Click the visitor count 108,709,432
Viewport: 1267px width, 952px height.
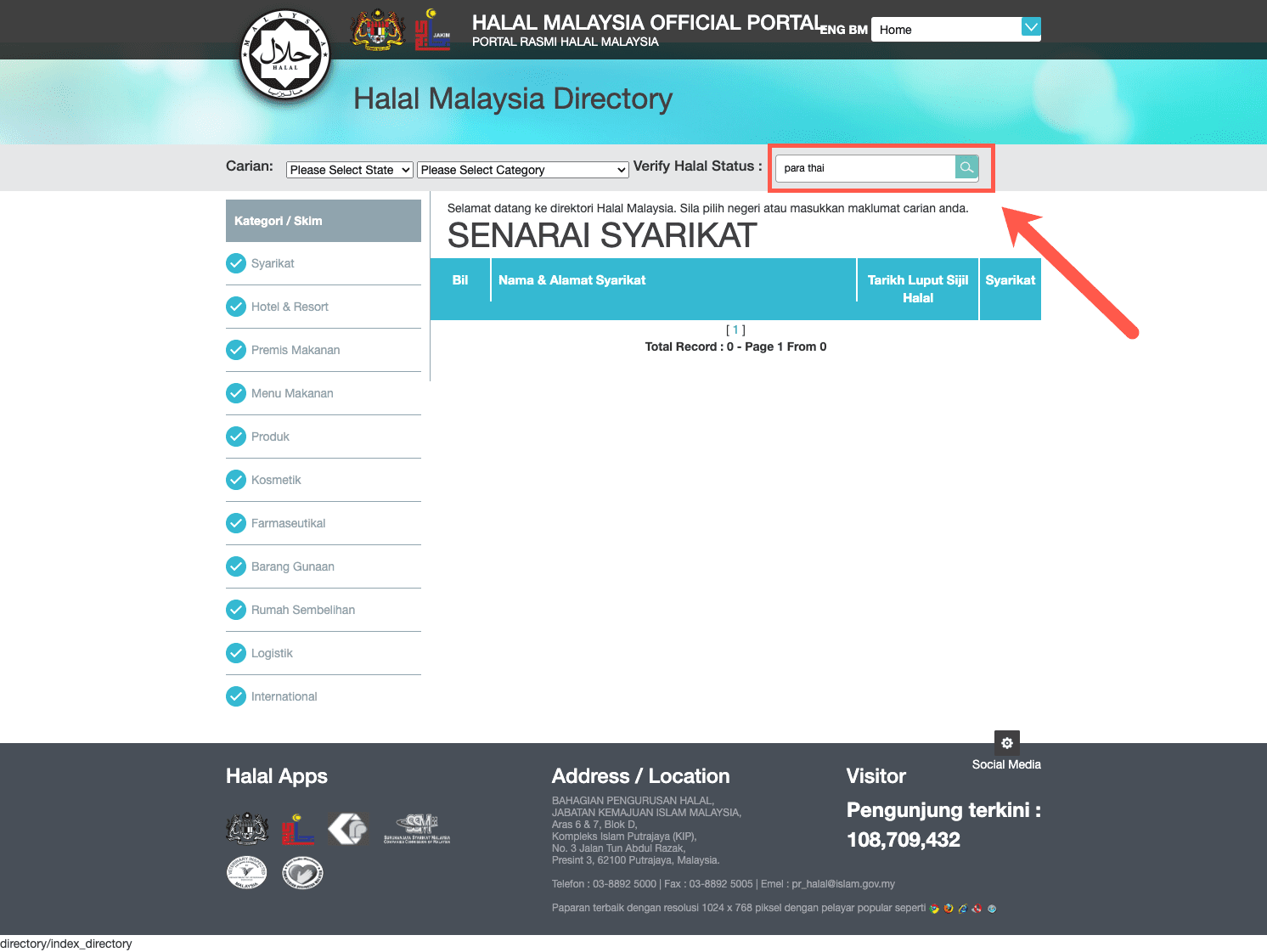click(x=904, y=840)
